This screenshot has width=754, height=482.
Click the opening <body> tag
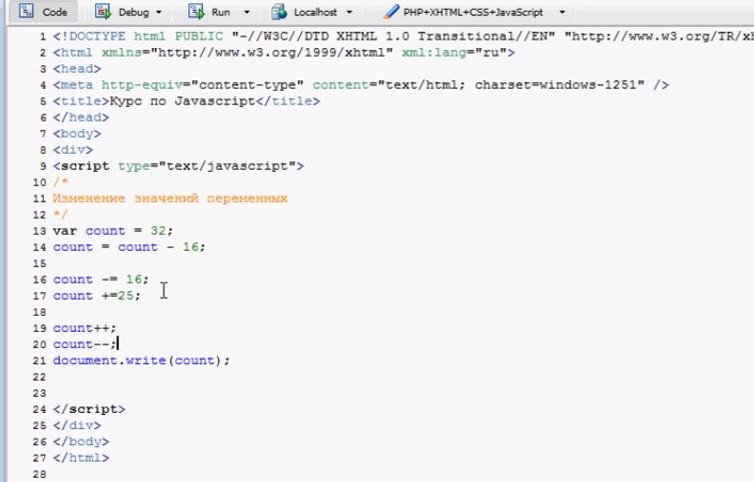(77, 134)
